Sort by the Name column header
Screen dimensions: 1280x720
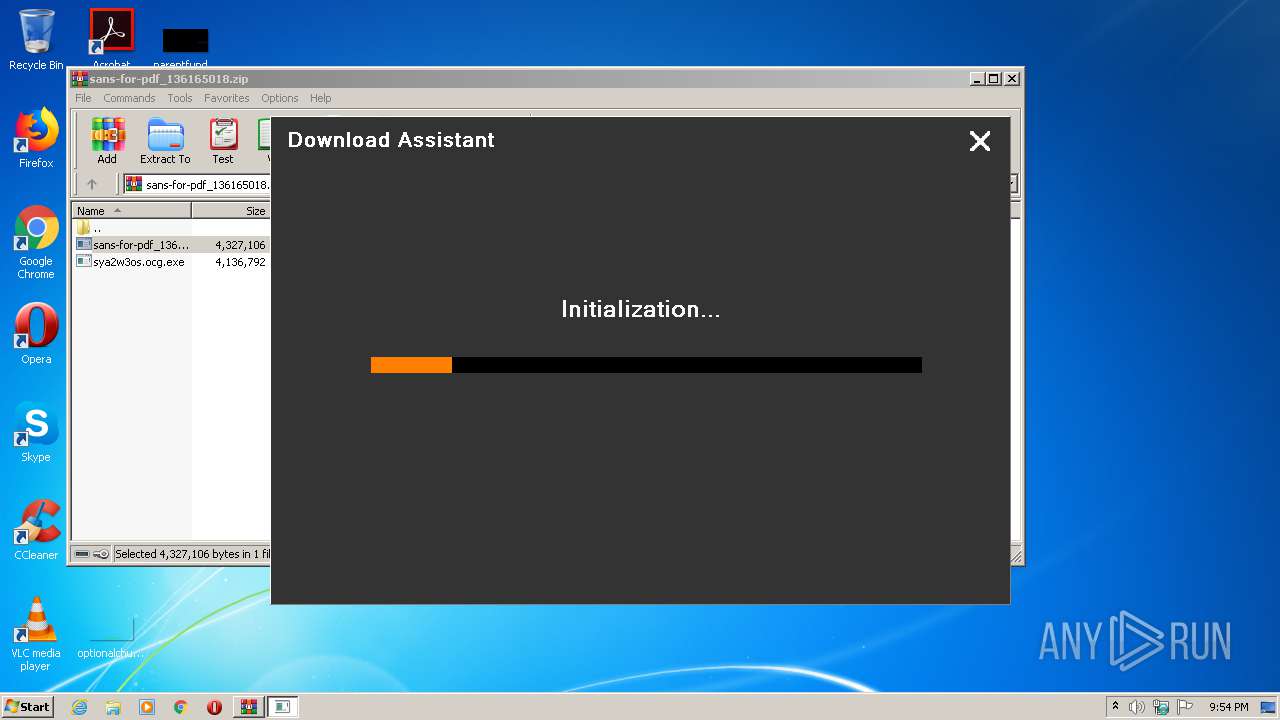pyautogui.click(x=131, y=211)
